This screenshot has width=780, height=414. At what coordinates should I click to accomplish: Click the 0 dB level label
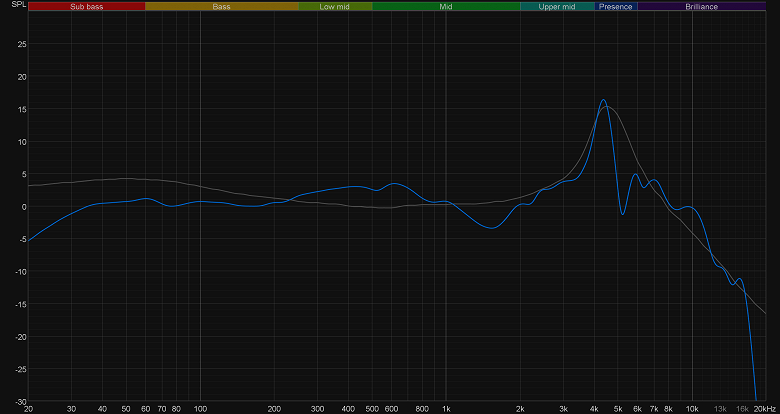click(x=24, y=207)
